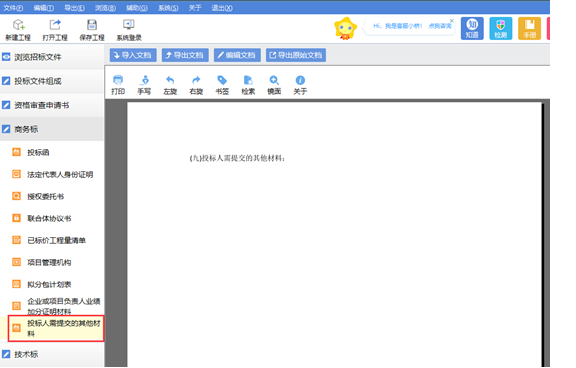Print the document with 打印 icon
The width and height of the screenshot is (576, 368).
[118, 80]
